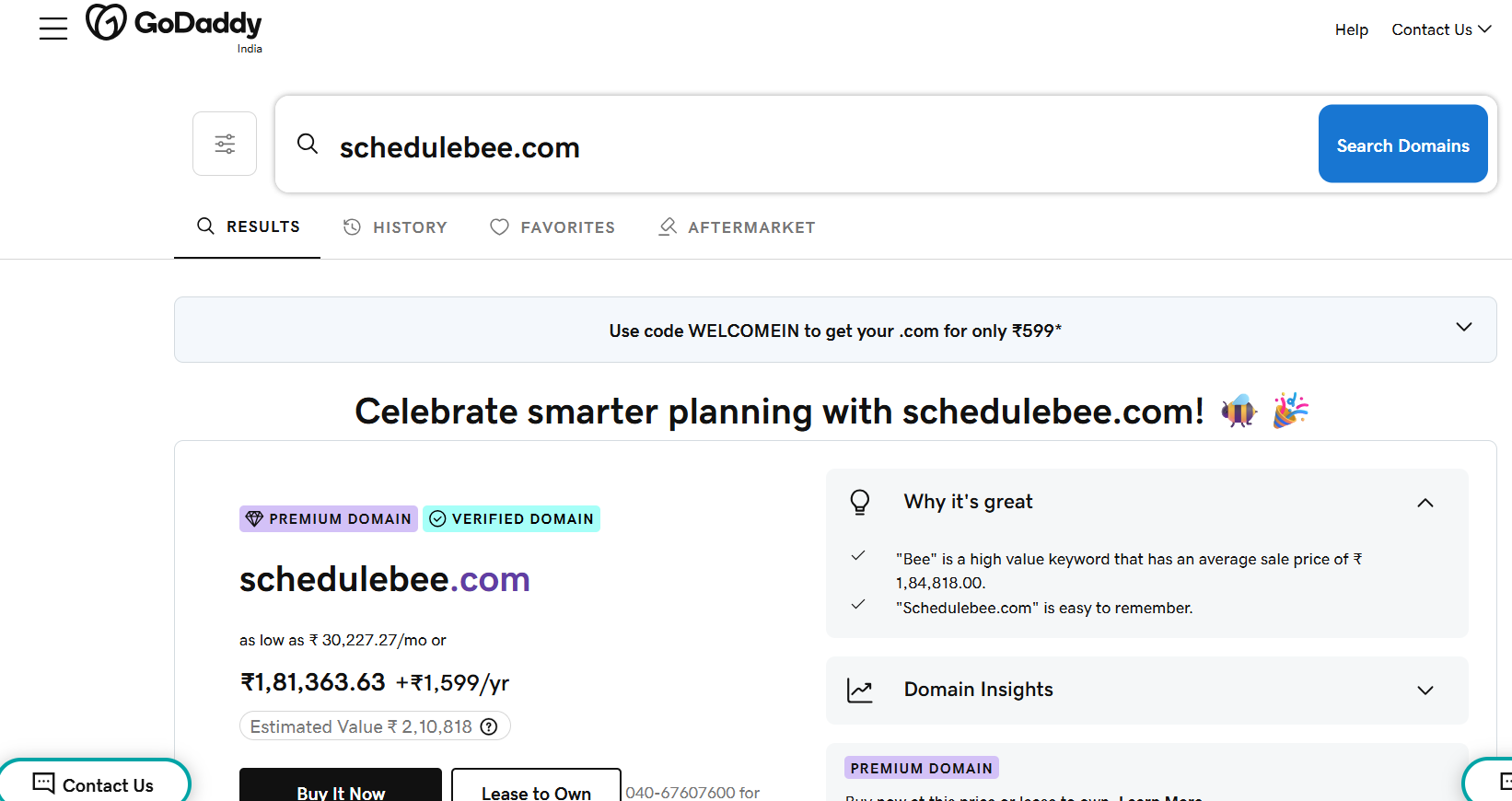Expand the Domain Insights panel
The height and width of the screenshot is (801, 1512).
pyautogui.click(x=1425, y=691)
